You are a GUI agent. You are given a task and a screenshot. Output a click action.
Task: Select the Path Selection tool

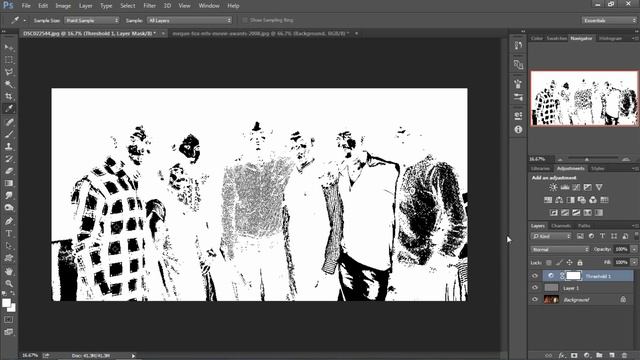click(9, 246)
